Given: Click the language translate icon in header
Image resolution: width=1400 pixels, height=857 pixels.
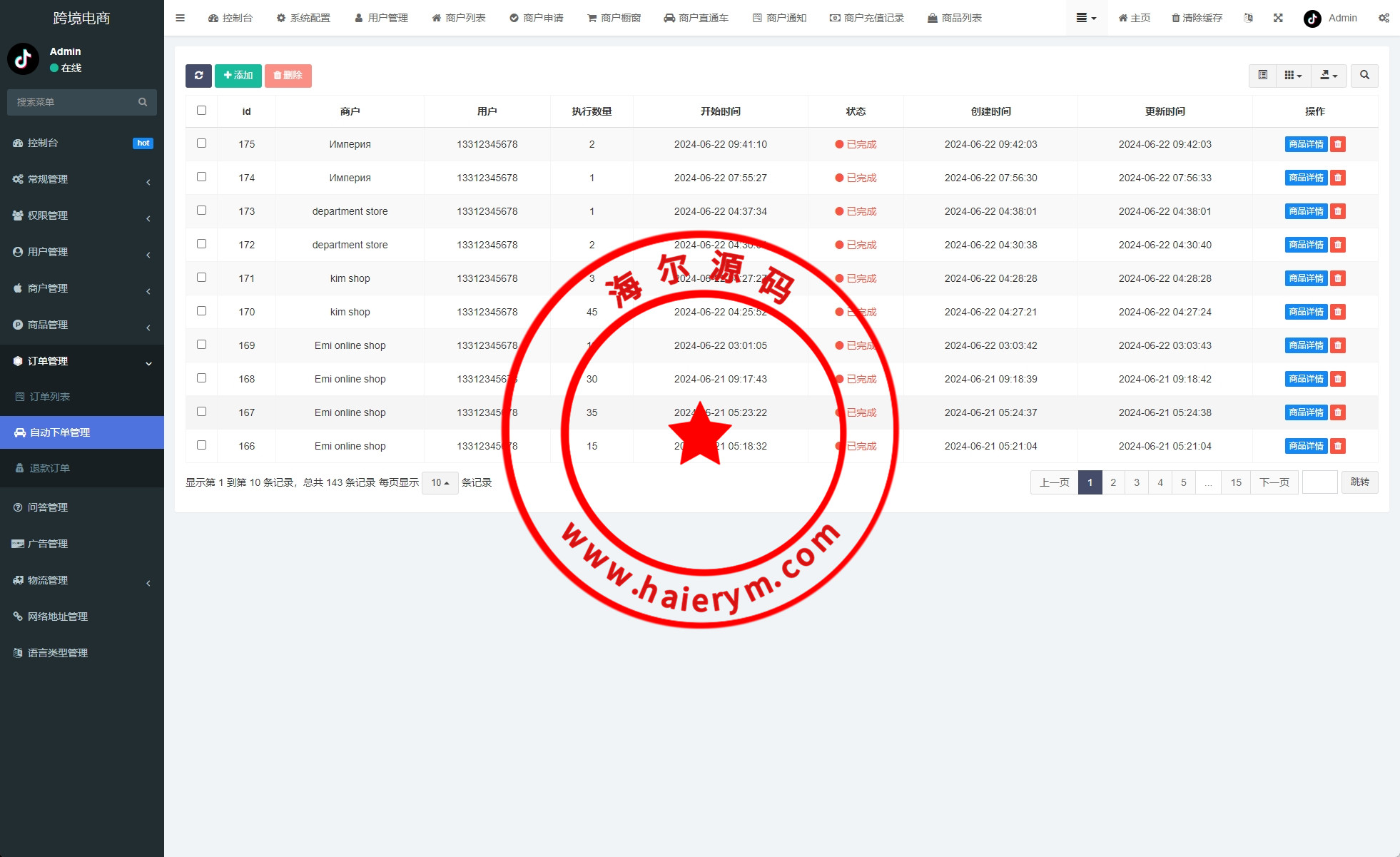Looking at the screenshot, I should (x=1248, y=18).
